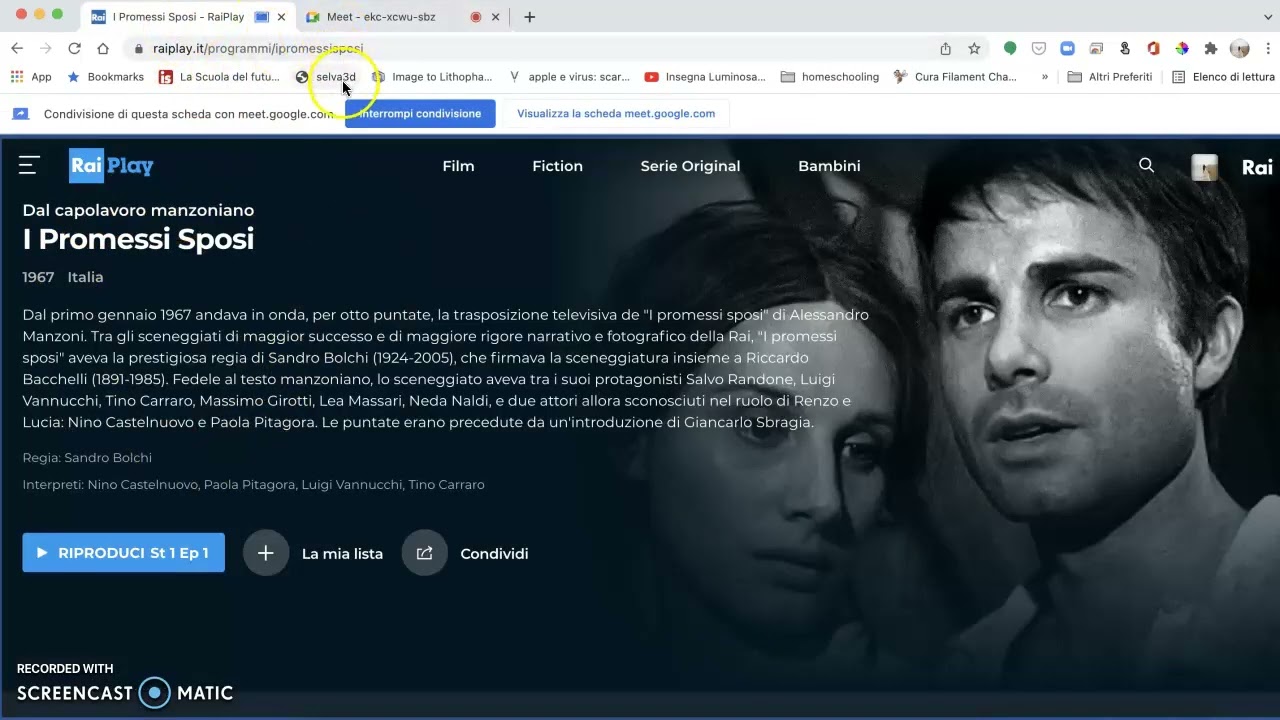The height and width of the screenshot is (720, 1280).
Task: Click Interrompi condivisione button
Action: tap(420, 113)
